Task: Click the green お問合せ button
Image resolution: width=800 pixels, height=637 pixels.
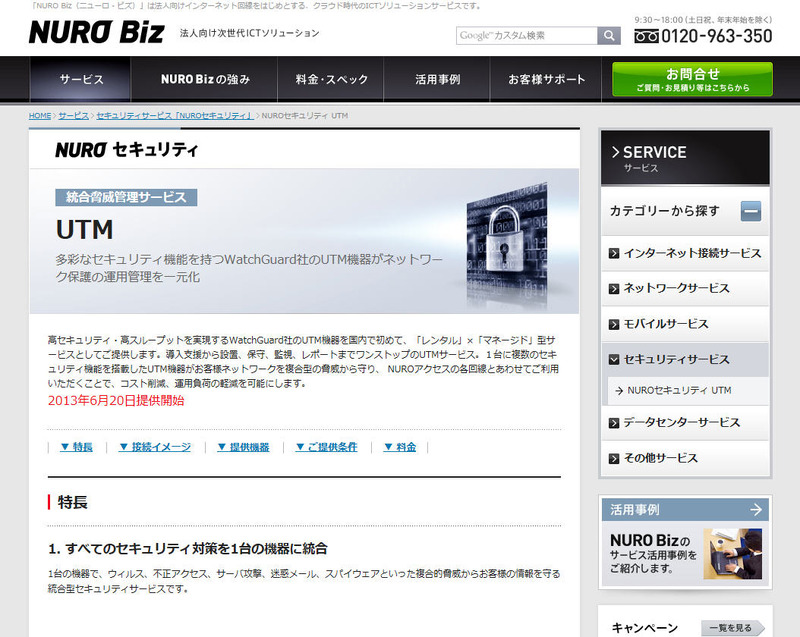Action: click(692, 79)
